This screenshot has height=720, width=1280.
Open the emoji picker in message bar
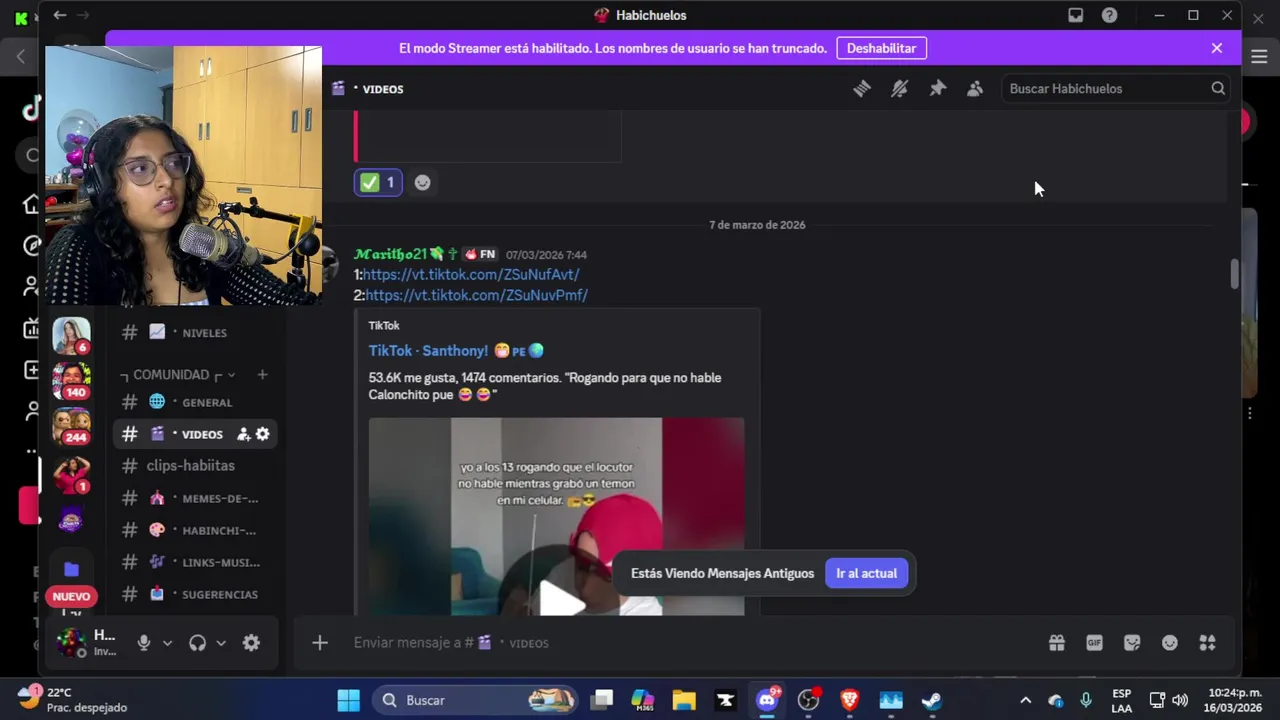[x=1170, y=643]
